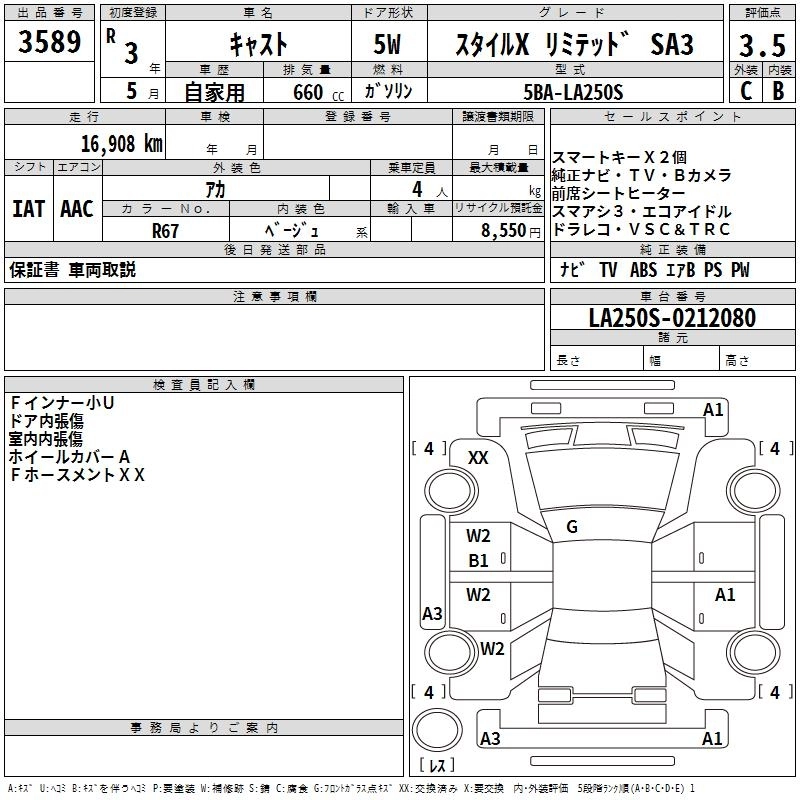Click spare tire レス label
This screenshot has width=800, height=800.
pos(437,764)
